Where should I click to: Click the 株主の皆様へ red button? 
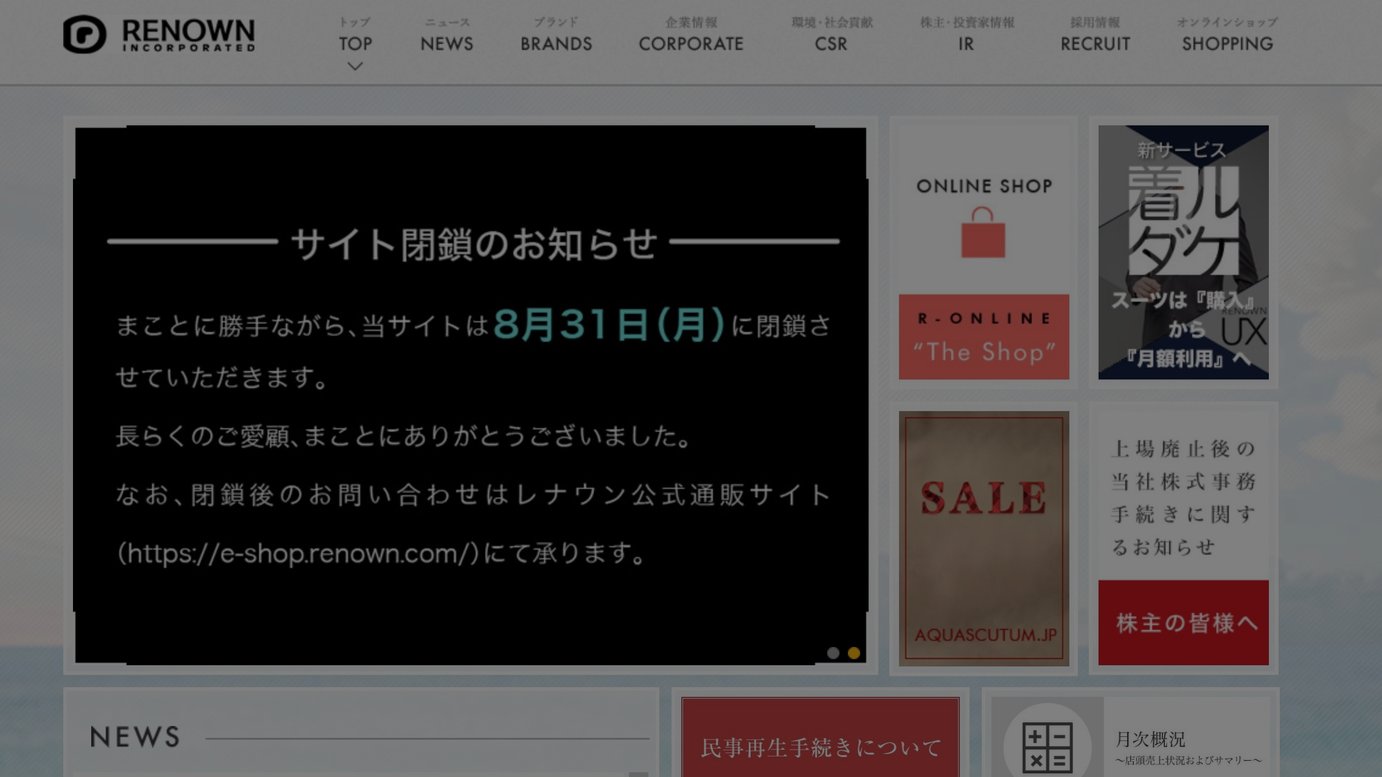click(1183, 623)
